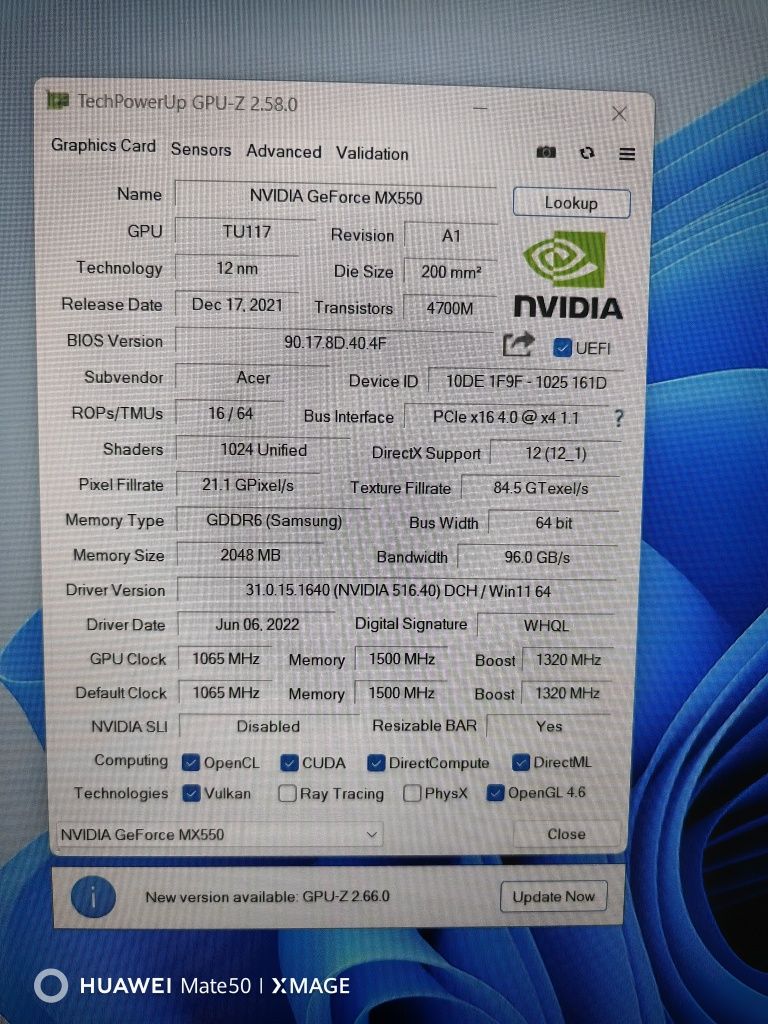
Task: Click the ROPs/TMUs value 16 / 64
Action: pos(231,413)
